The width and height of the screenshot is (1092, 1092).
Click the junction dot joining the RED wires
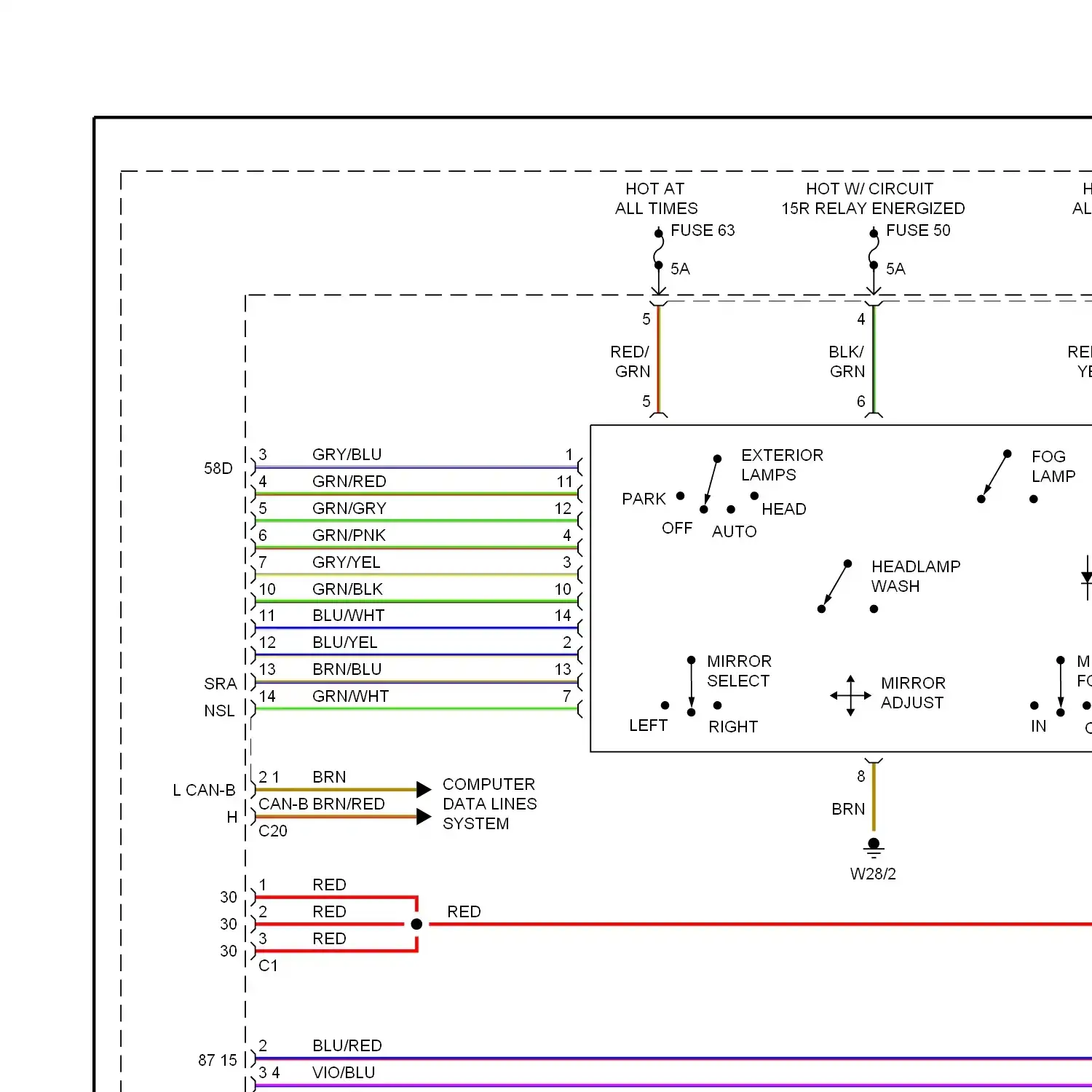[x=416, y=924]
